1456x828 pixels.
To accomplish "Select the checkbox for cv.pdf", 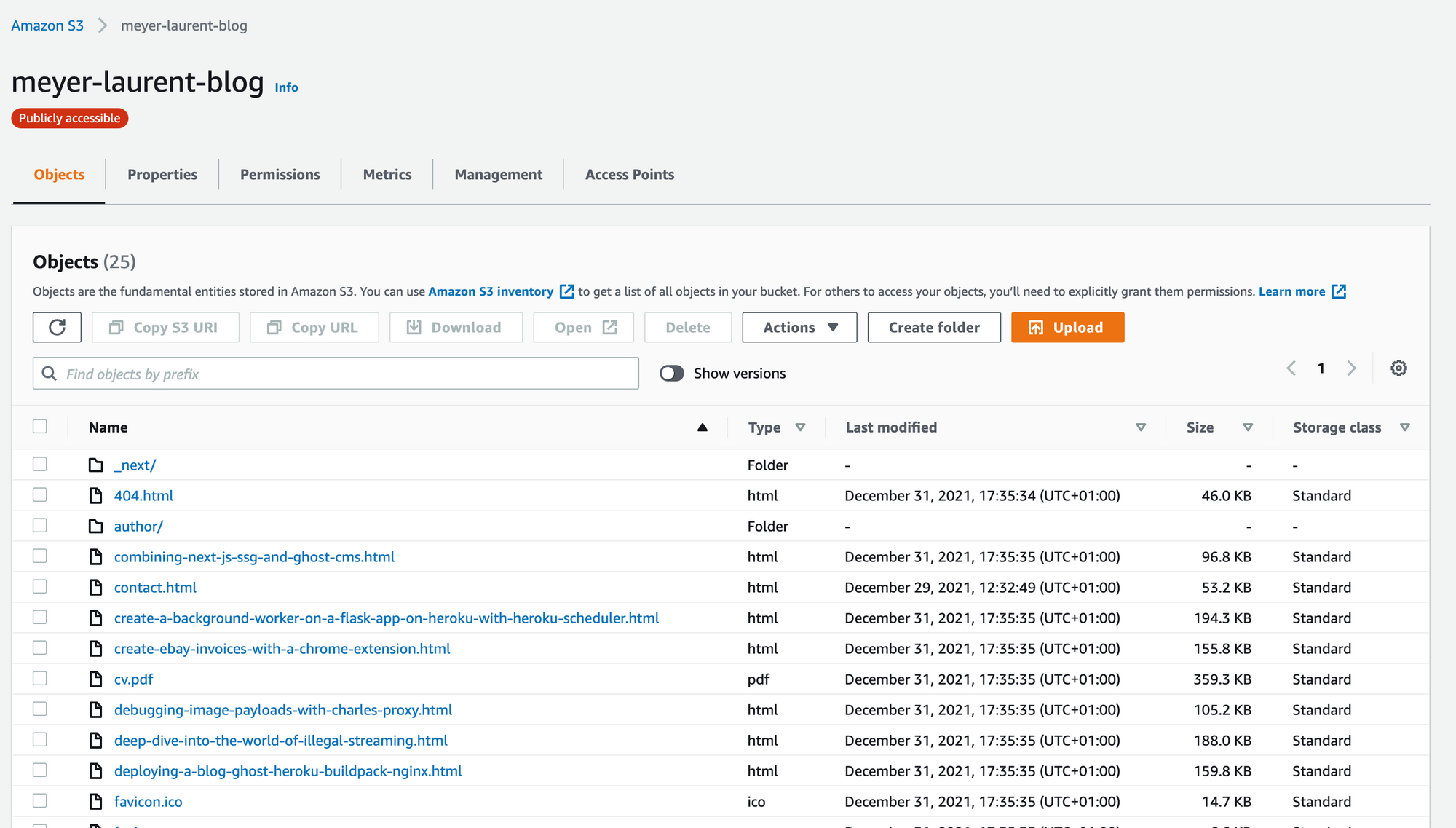I will pos(40,679).
